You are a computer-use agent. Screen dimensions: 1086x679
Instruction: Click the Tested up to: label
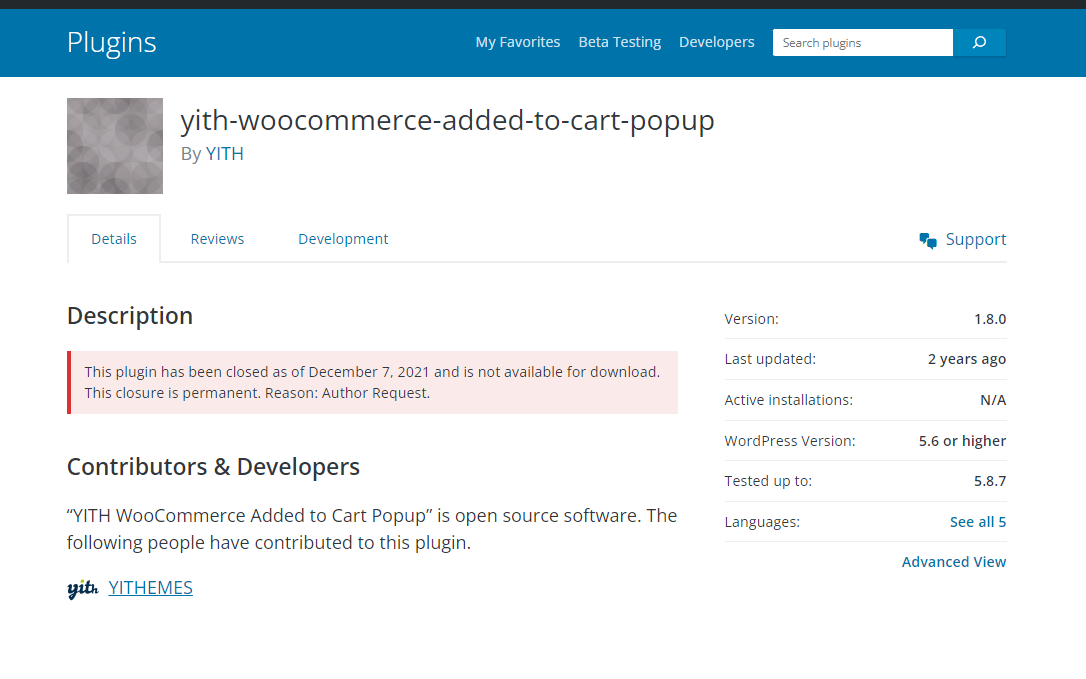[768, 482]
